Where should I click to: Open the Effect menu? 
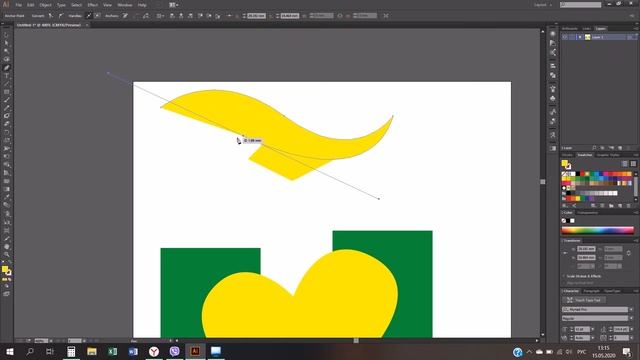pyautogui.click(x=93, y=5)
